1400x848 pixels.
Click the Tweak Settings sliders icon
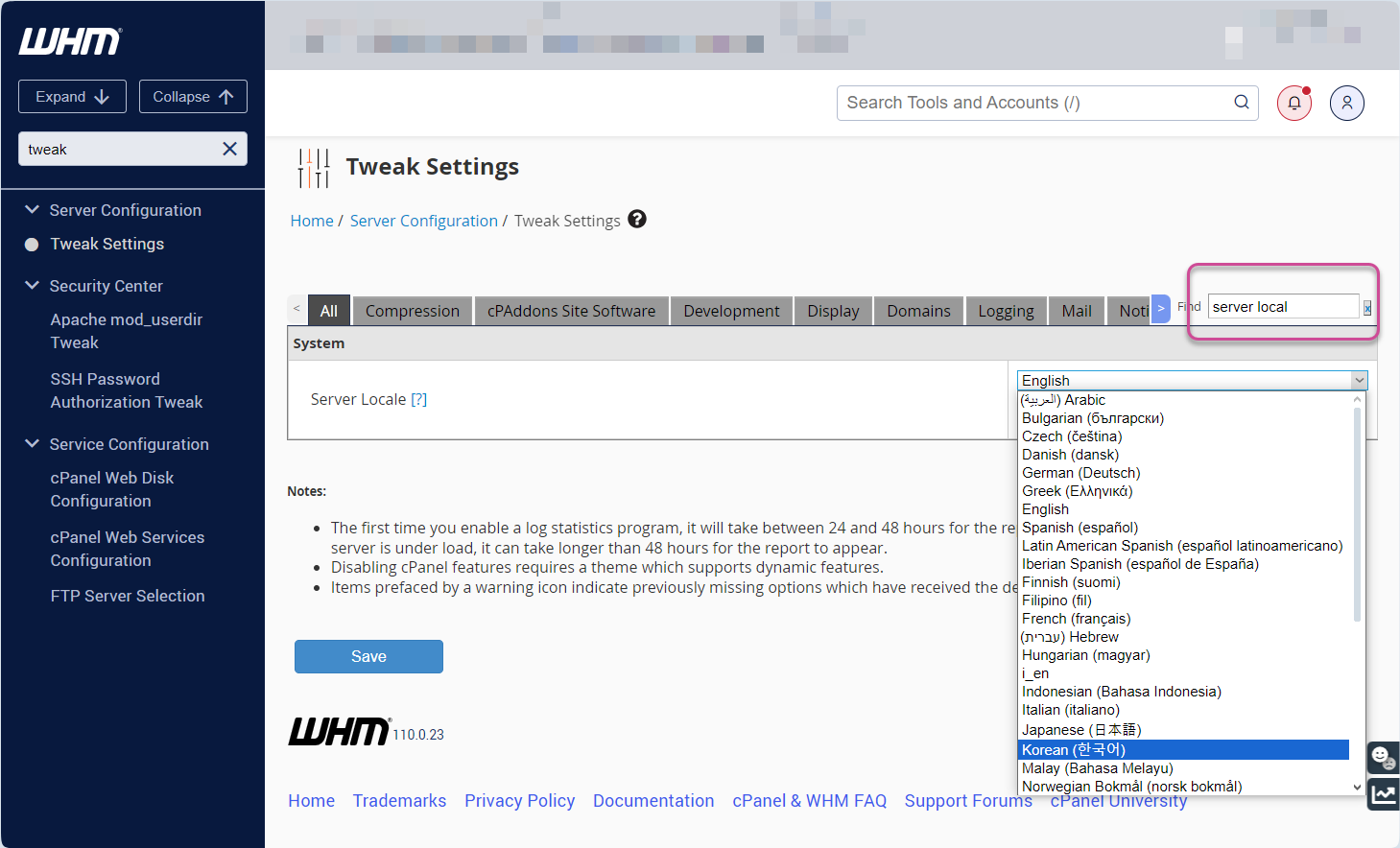click(x=313, y=168)
